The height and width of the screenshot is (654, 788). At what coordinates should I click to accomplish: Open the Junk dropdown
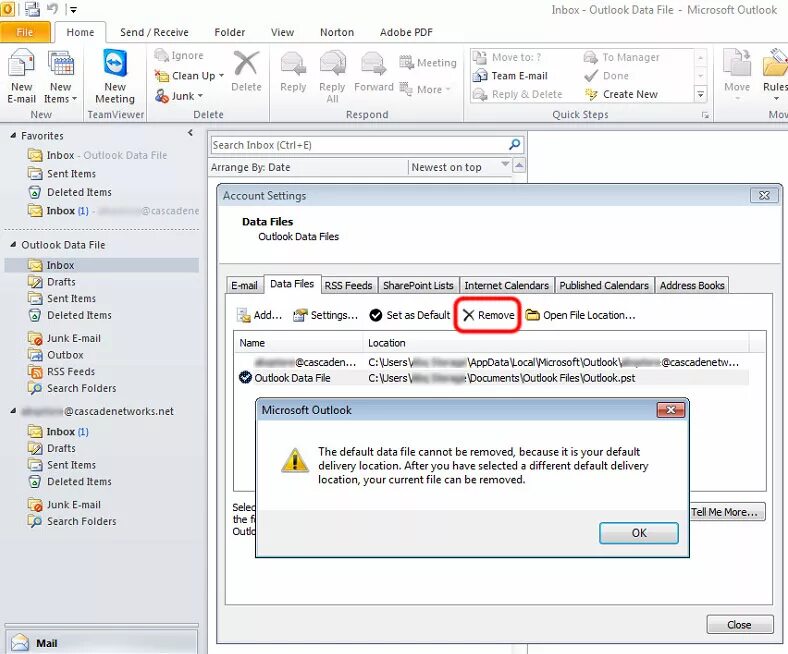click(179, 96)
